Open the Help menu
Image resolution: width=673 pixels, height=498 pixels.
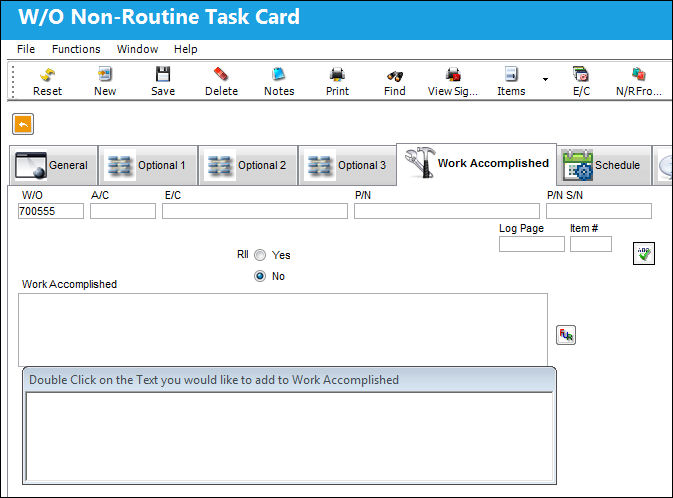[x=185, y=49]
